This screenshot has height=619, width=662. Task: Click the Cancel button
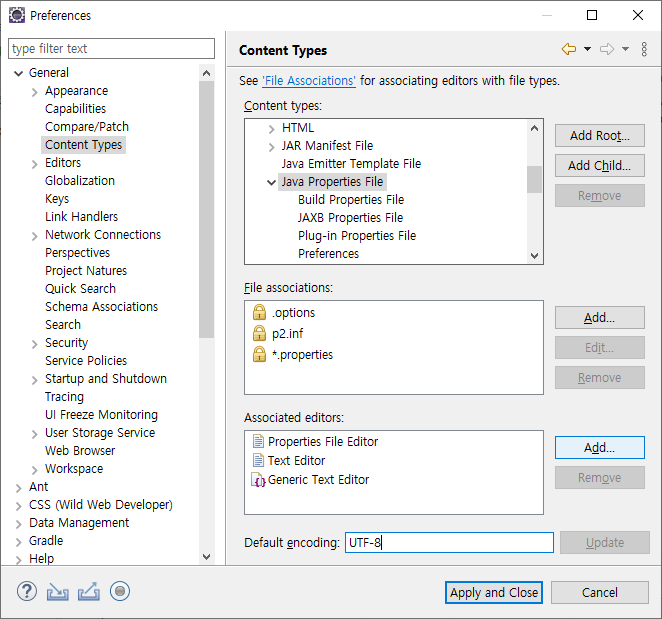(600, 592)
